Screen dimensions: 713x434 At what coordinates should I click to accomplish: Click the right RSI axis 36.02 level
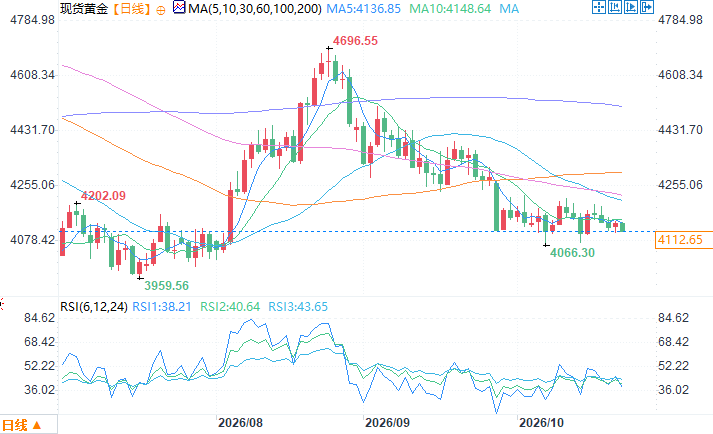(x=673, y=390)
